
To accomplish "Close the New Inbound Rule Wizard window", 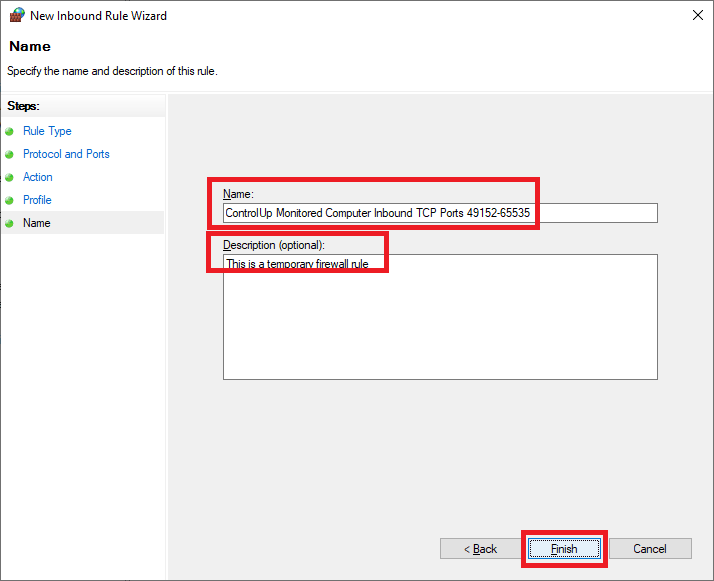I will 696,15.
